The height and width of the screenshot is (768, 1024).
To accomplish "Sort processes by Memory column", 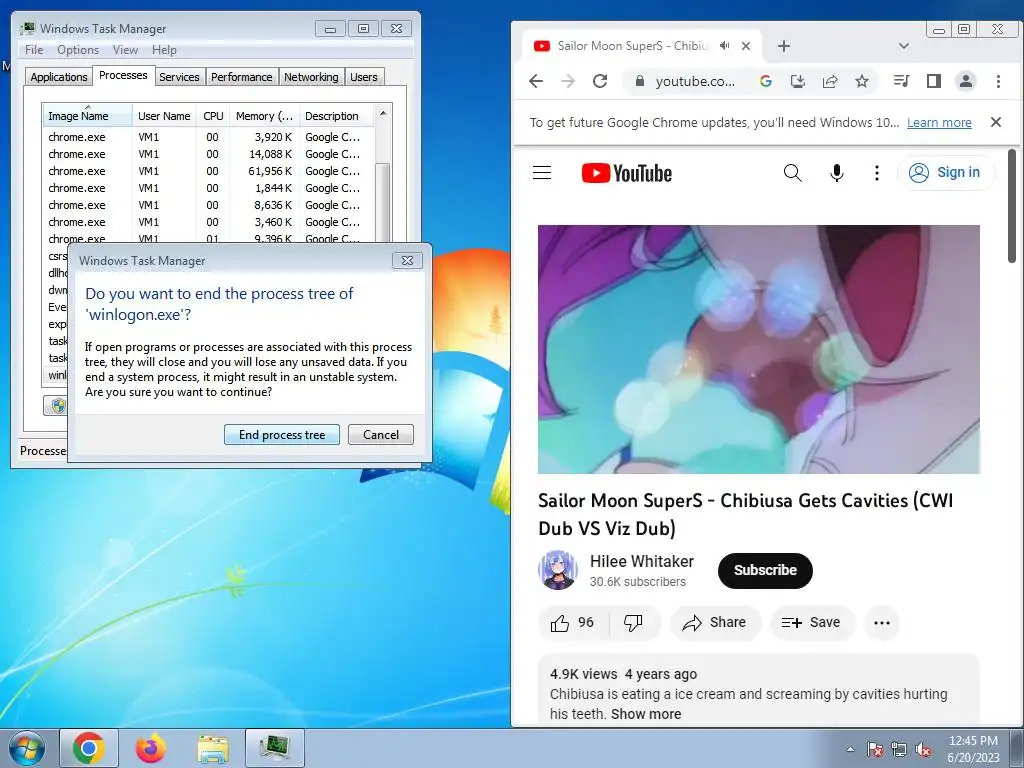I will pyautogui.click(x=264, y=116).
